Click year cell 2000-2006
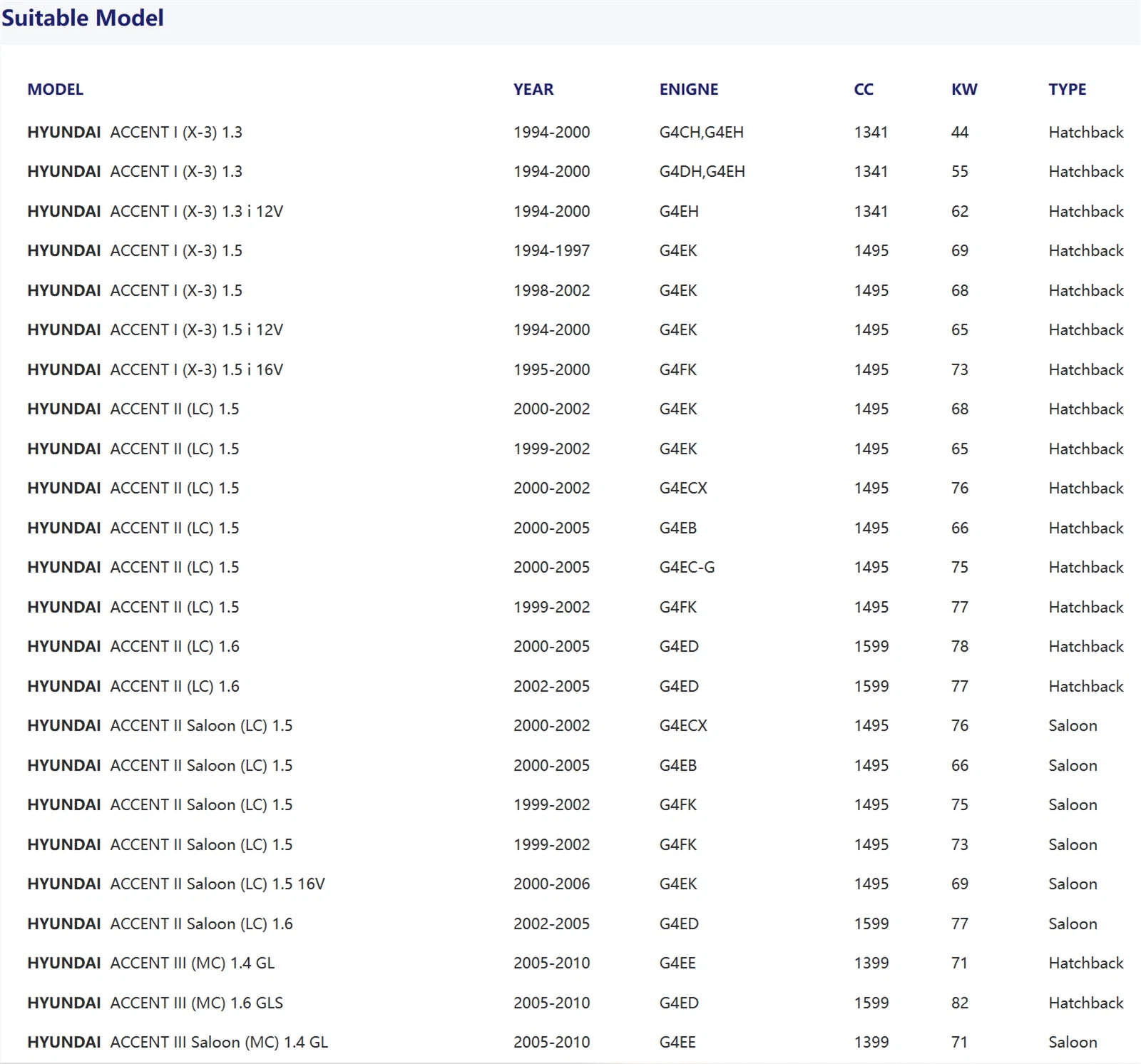 pos(552,884)
